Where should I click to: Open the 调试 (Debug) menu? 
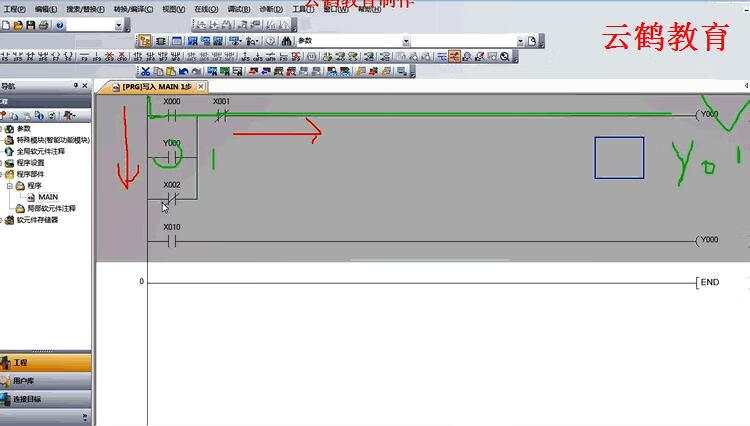[238, 9]
